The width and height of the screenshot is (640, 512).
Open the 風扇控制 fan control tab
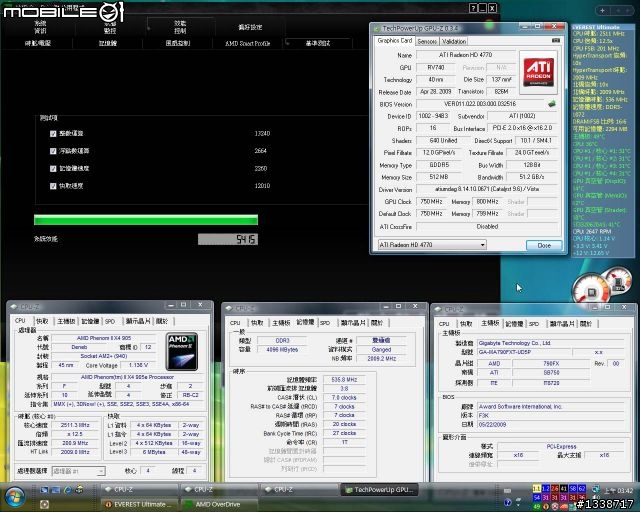click(x=178, y=43)
